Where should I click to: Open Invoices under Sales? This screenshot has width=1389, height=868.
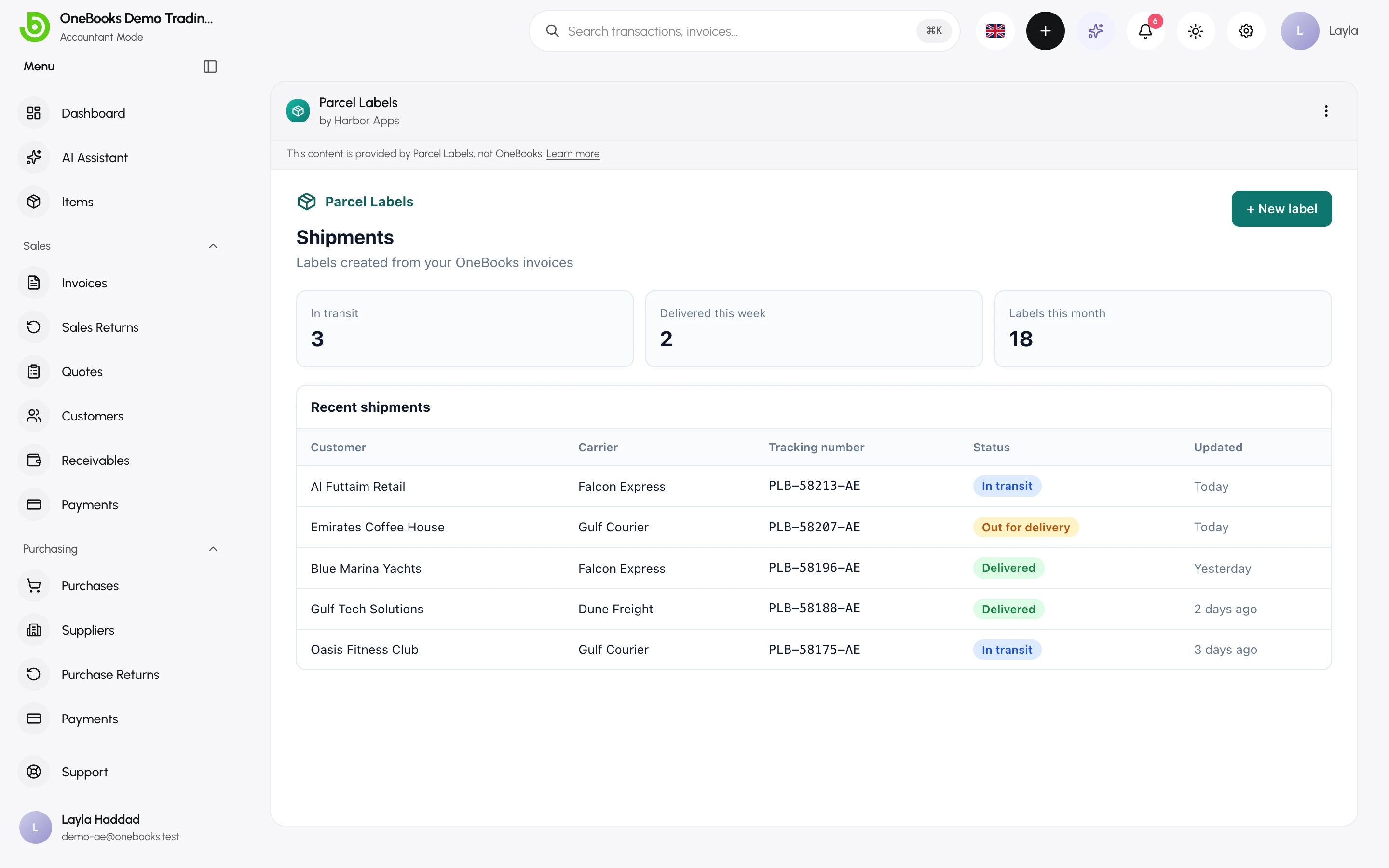[x=84, y=283]
